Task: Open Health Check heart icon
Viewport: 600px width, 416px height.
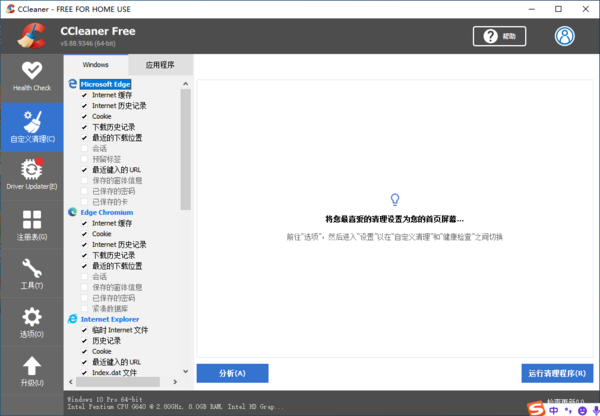Action: (x=32, y=70)
